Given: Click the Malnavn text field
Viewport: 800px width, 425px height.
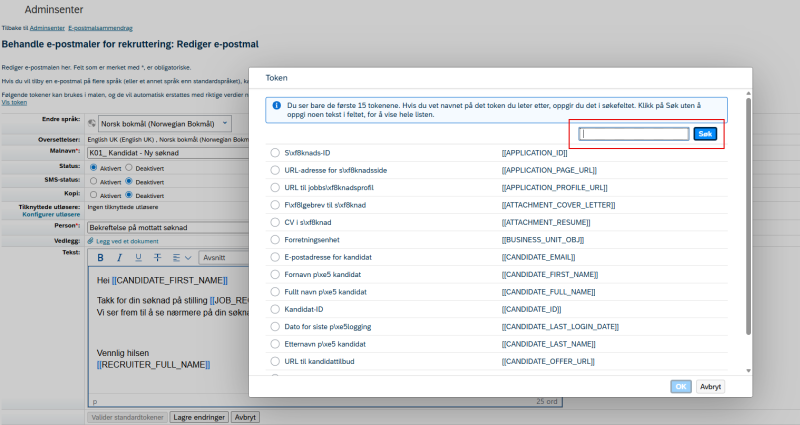Looking at the screenshot, I should (168, 153).
